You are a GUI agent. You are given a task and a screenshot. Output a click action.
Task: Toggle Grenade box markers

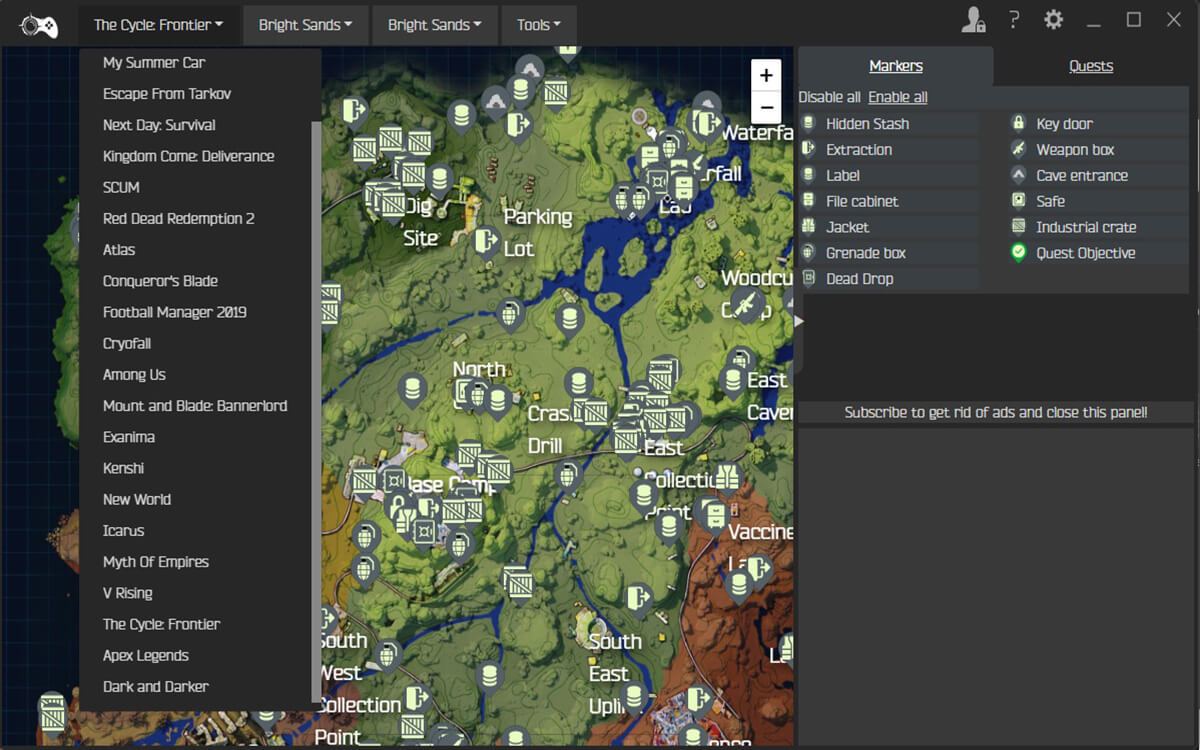[889, 254]
